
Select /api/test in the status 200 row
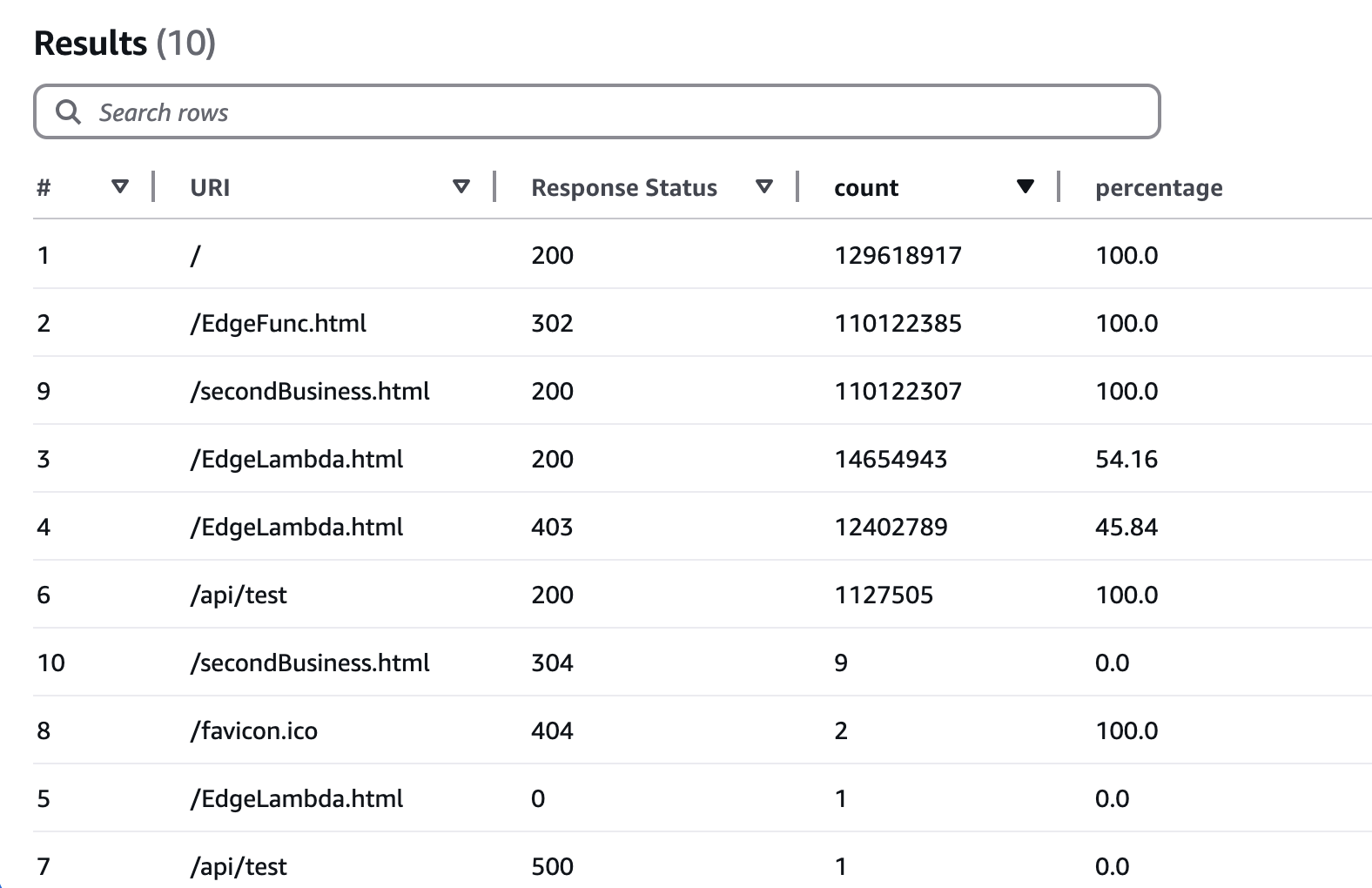click(239, 595)
